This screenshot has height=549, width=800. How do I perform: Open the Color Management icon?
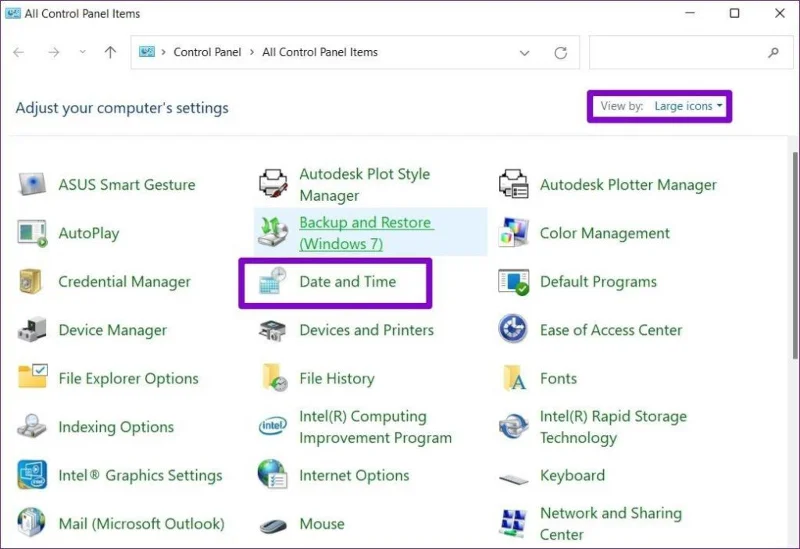[513, 233]
